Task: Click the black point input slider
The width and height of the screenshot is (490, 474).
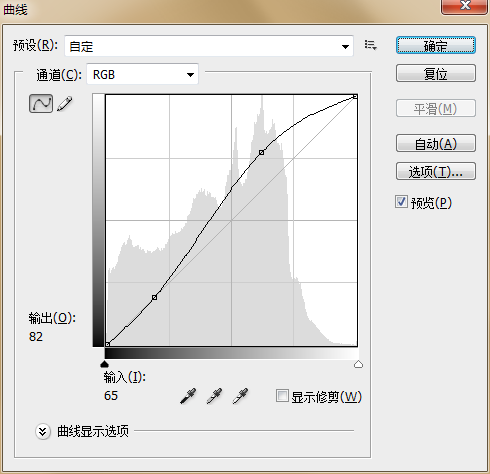Action: [x=105, y=363]
